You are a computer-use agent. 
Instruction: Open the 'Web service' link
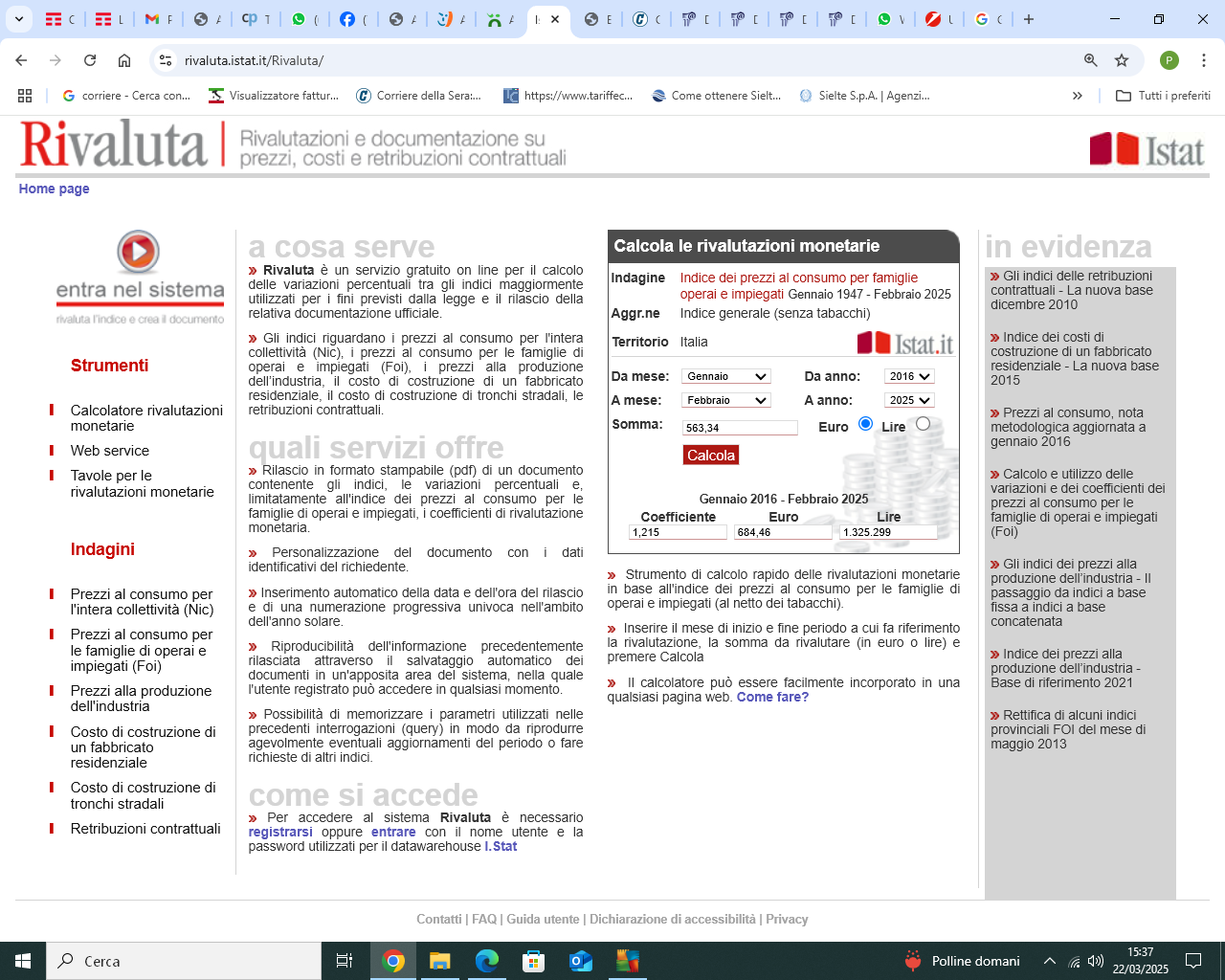110,451
